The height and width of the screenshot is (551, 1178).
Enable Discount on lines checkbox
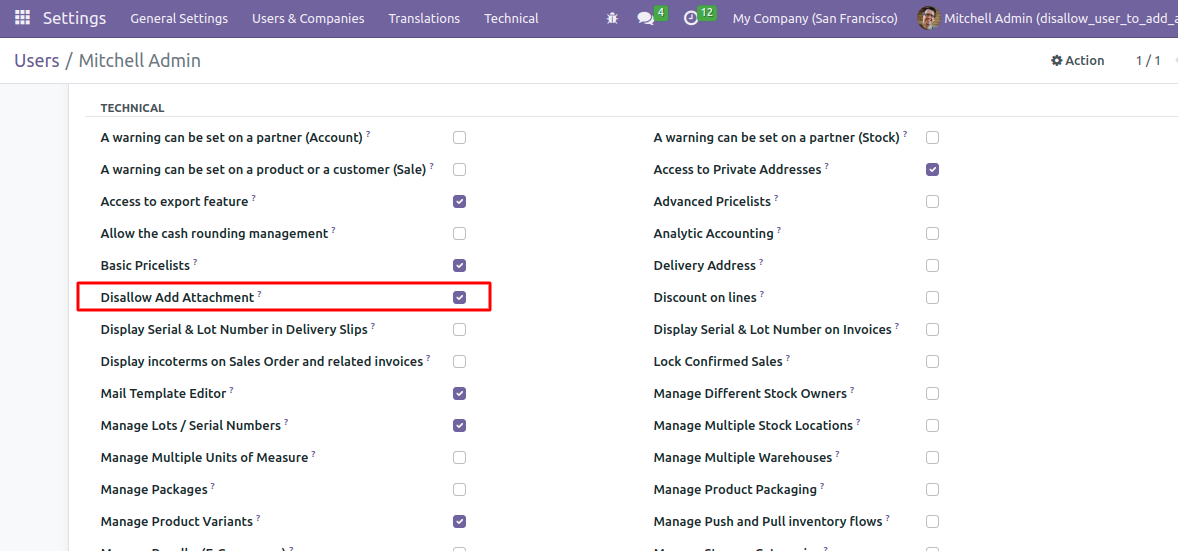(x=932, y=298)
